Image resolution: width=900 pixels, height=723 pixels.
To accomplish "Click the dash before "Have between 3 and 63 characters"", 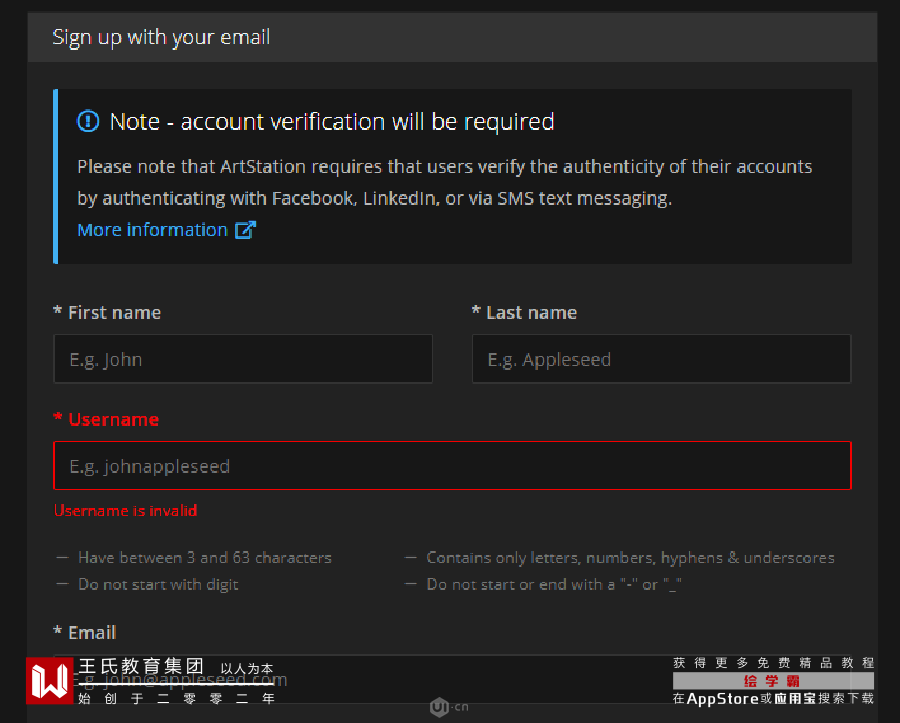I will (63, 558).
